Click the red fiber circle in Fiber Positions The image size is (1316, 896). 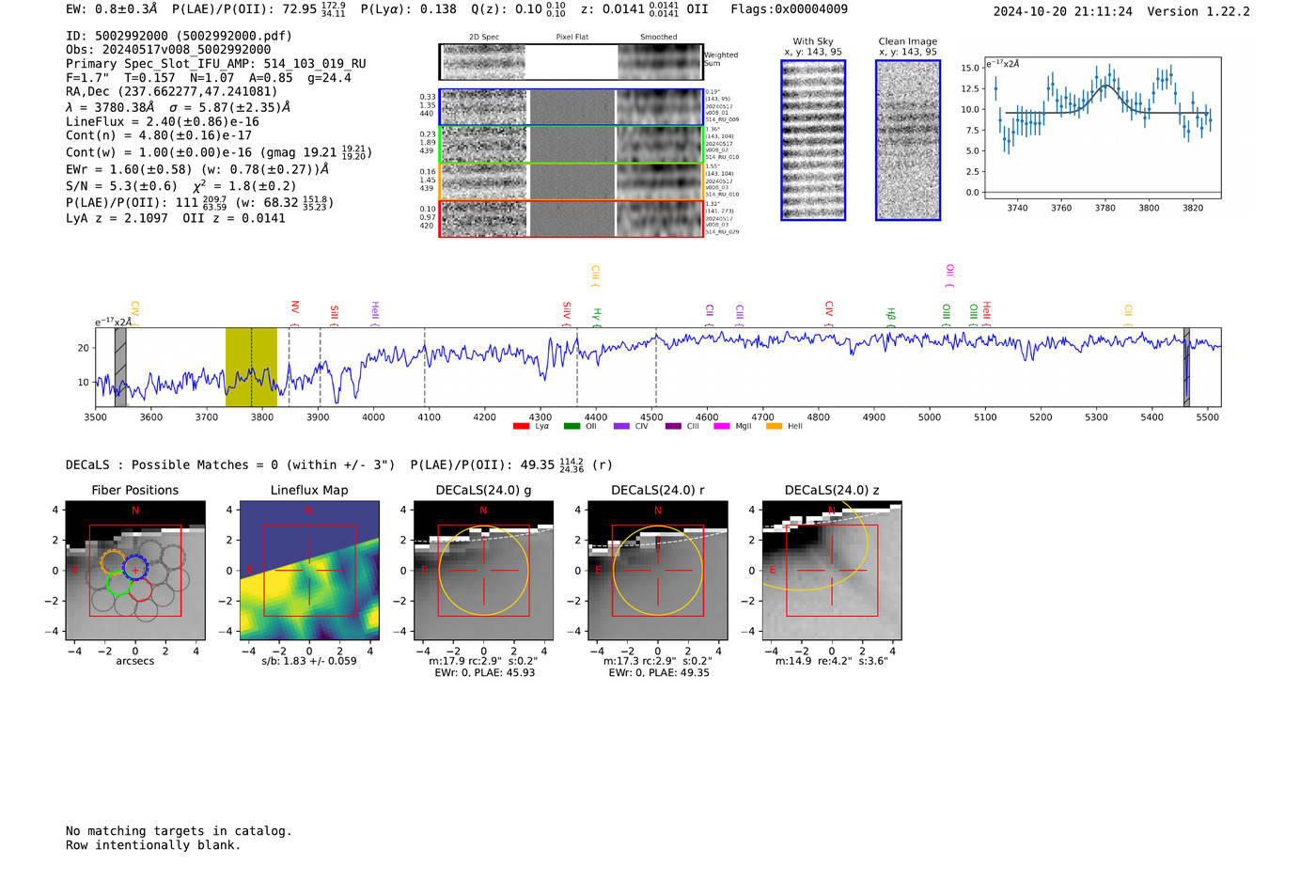tap(140, 589)
